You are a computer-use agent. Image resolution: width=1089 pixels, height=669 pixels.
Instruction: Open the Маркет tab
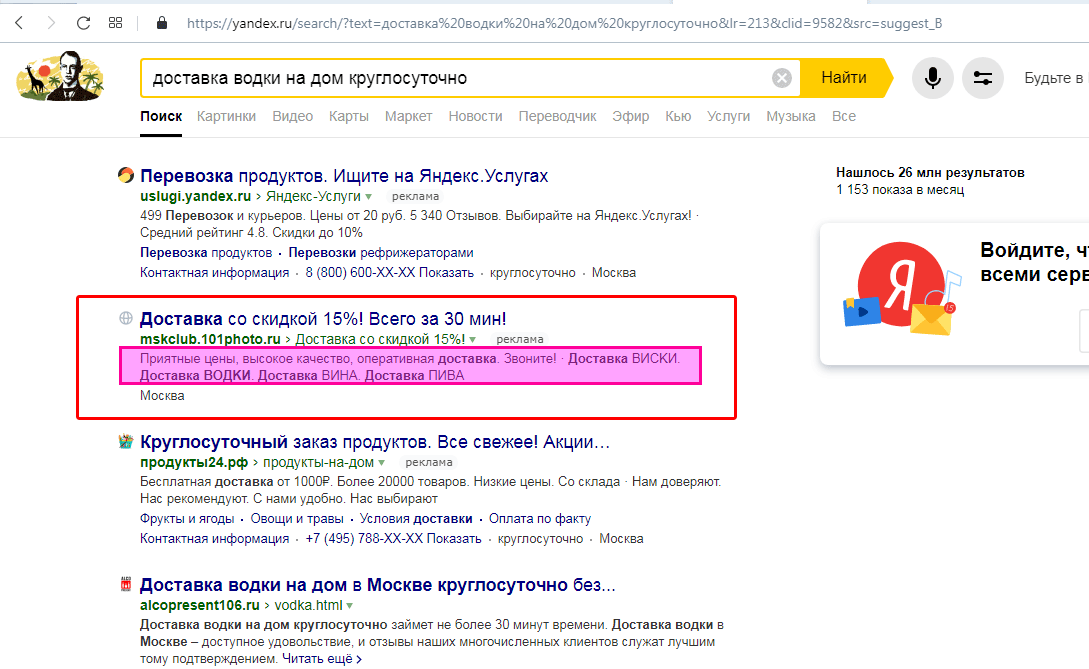coord(408,116)
